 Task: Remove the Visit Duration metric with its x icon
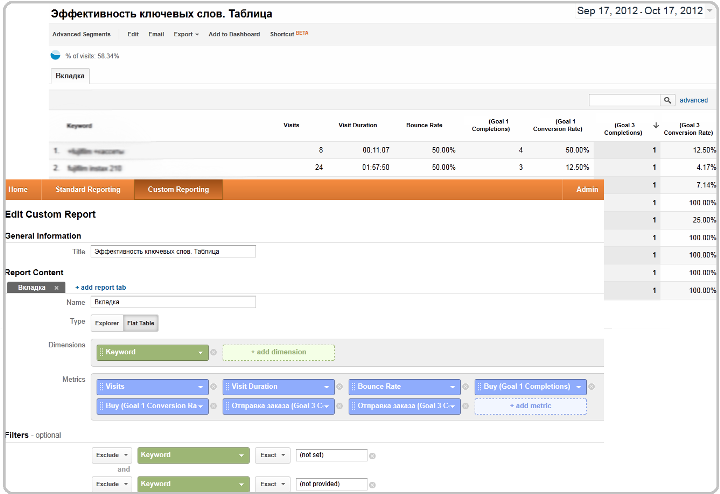[339, 387]
